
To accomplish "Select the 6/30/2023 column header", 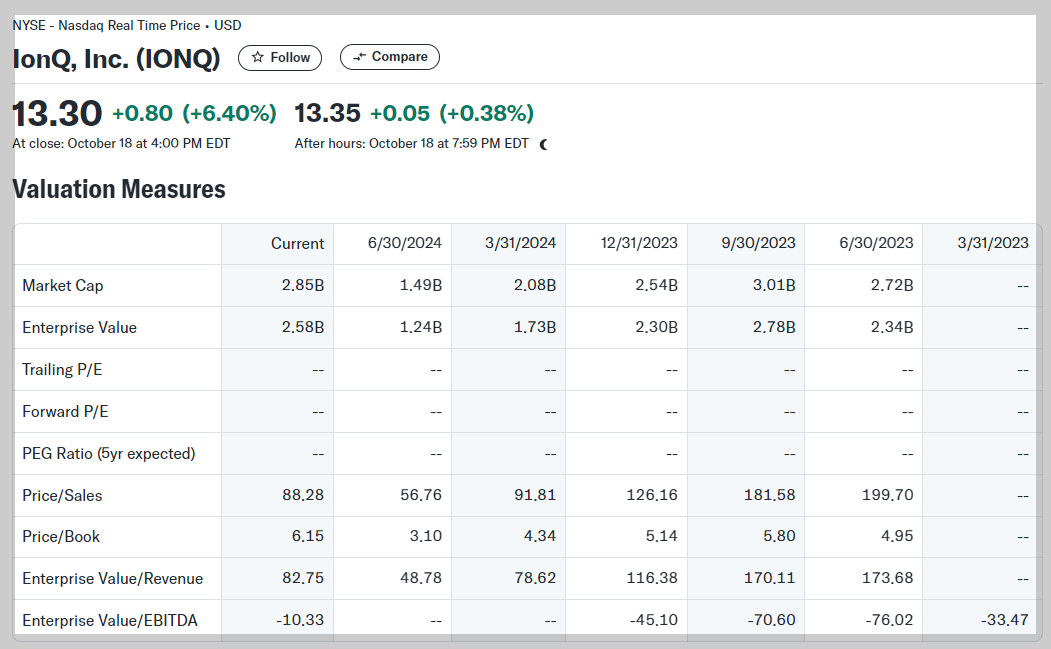I will pyautogui.click(x=876, y=243).
